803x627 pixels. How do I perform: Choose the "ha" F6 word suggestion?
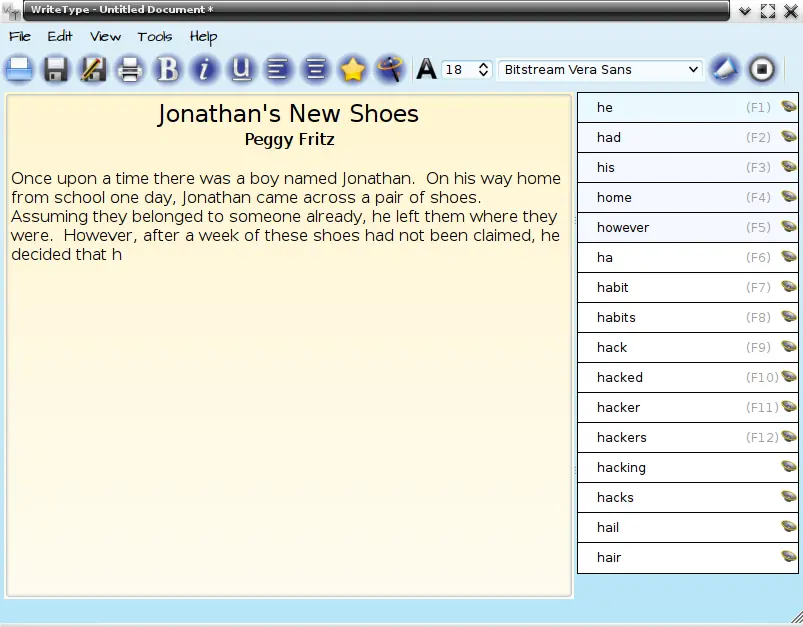click(688, 258)
